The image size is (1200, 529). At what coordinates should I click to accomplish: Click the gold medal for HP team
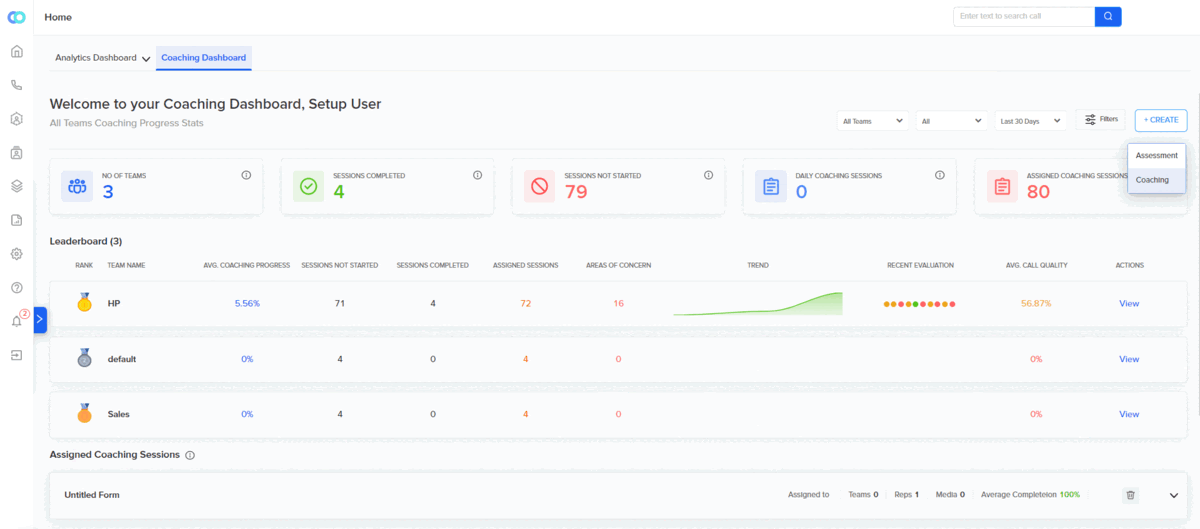84,302
